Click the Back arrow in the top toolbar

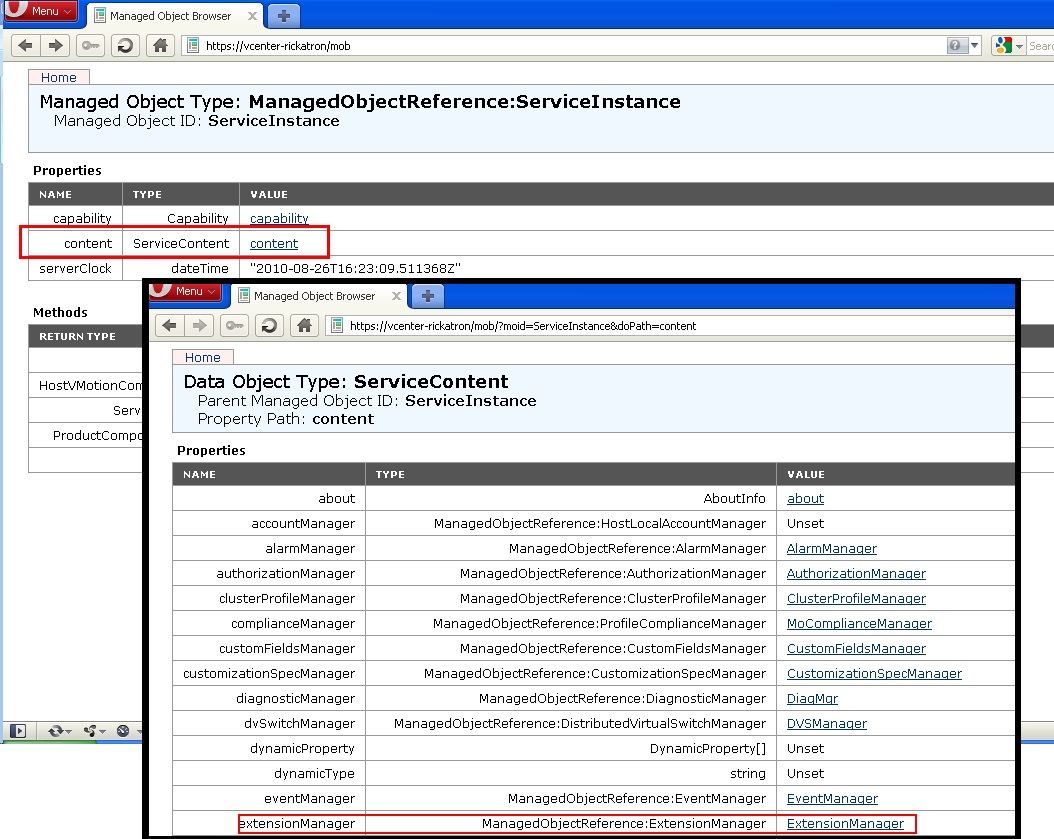coord(26,45)
